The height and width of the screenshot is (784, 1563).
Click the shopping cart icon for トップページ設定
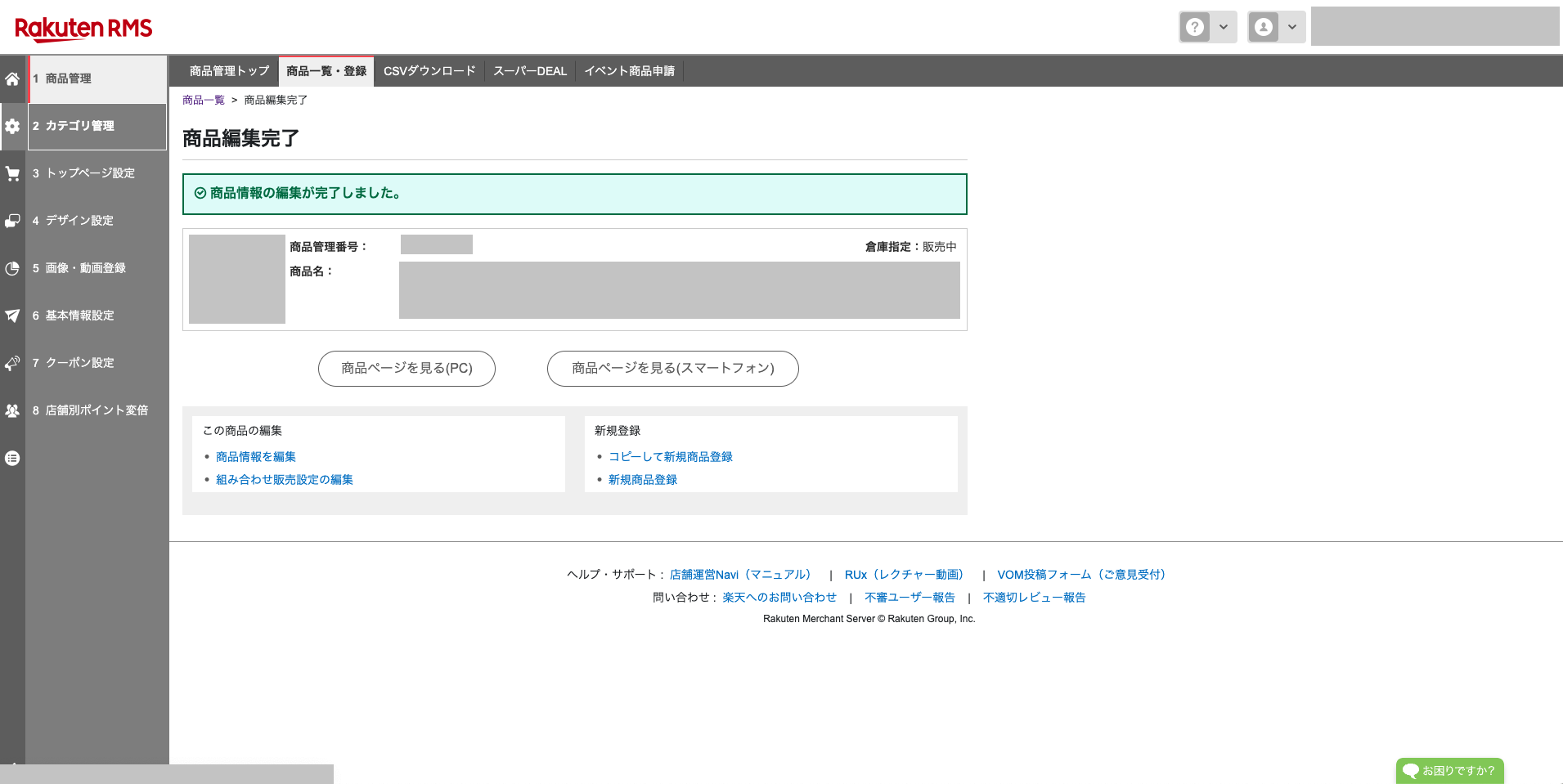click(x=12, y=173)
